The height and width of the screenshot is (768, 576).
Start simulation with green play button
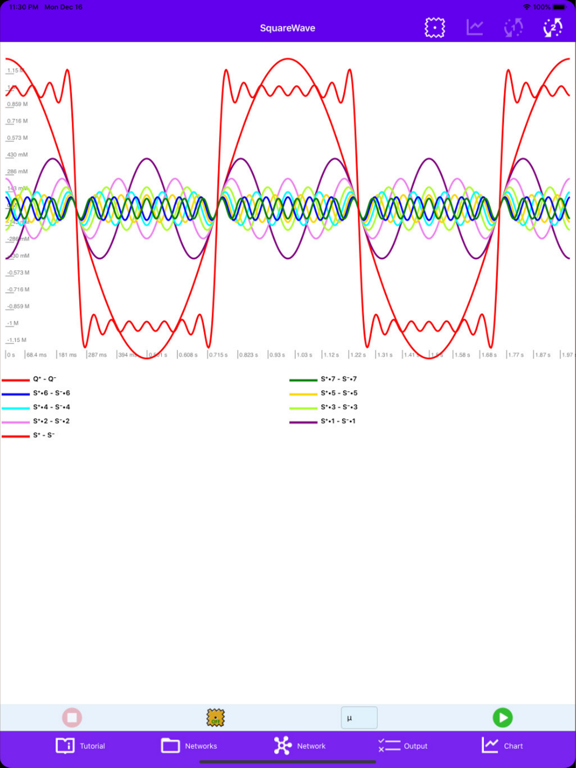click(x=503, y=718)
